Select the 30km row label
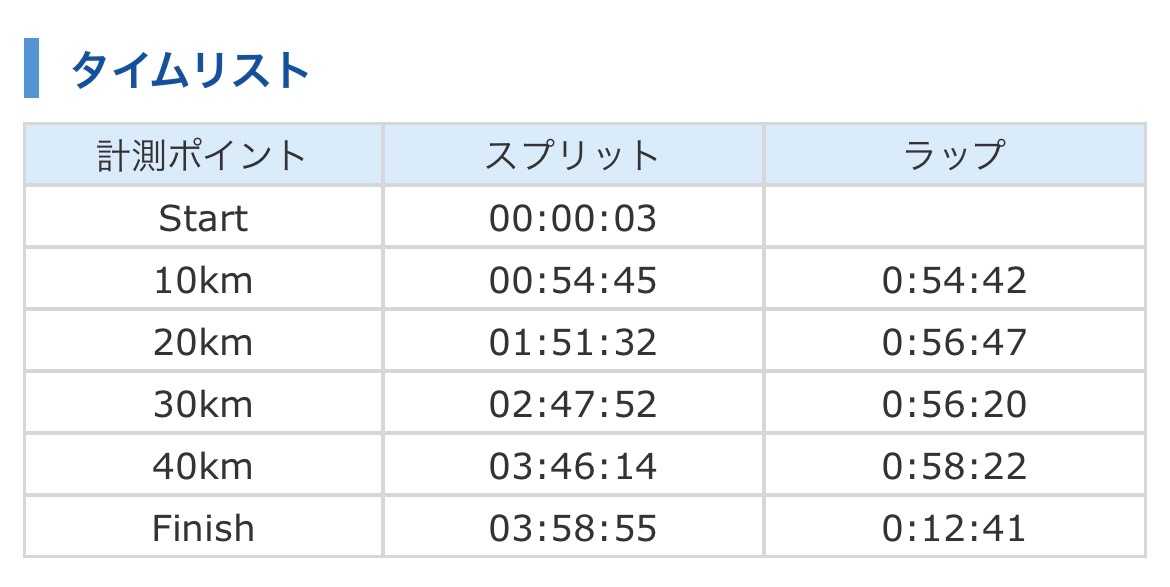Viewport: 1170px width, 587px height. click(203, 405)
